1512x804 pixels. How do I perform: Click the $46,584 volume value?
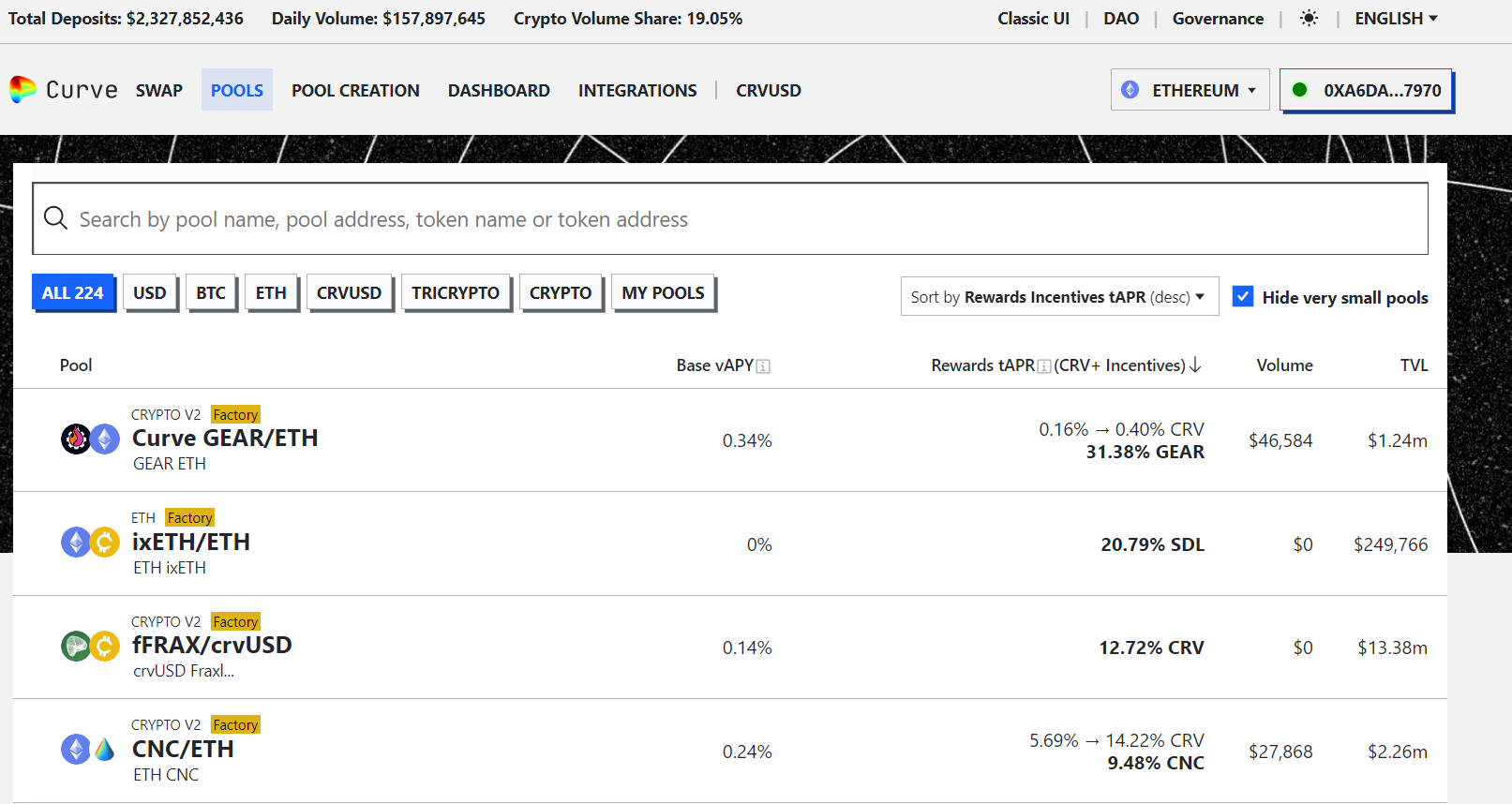(x=1280, y=440)
